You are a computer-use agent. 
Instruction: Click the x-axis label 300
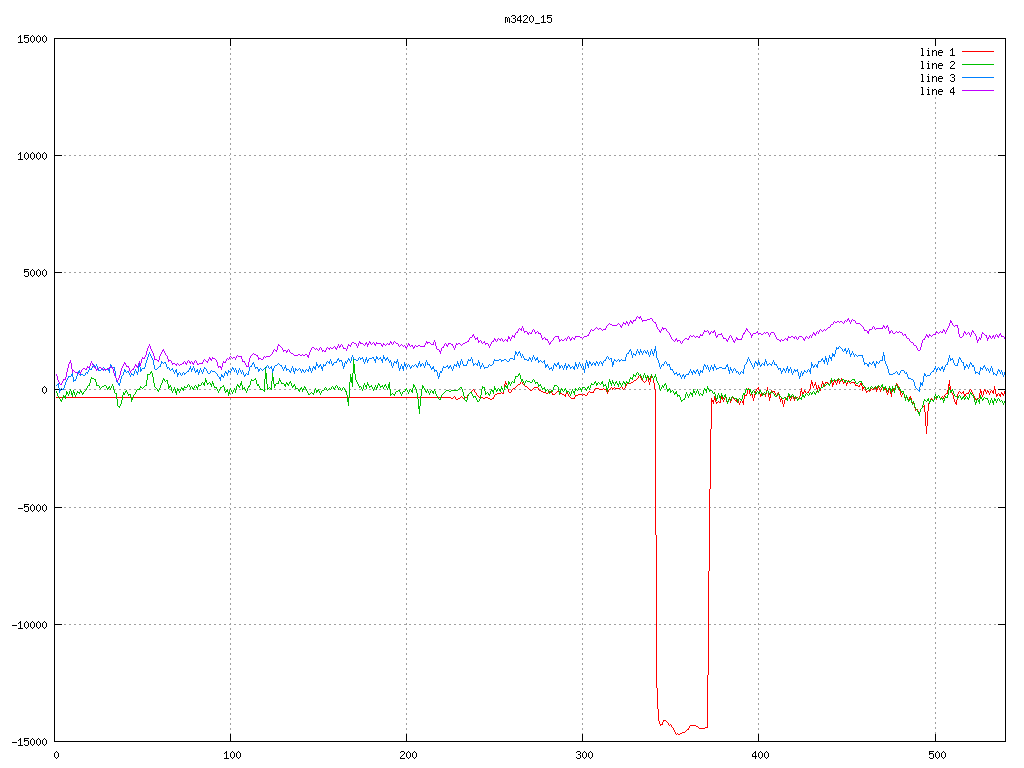point(584,756)
